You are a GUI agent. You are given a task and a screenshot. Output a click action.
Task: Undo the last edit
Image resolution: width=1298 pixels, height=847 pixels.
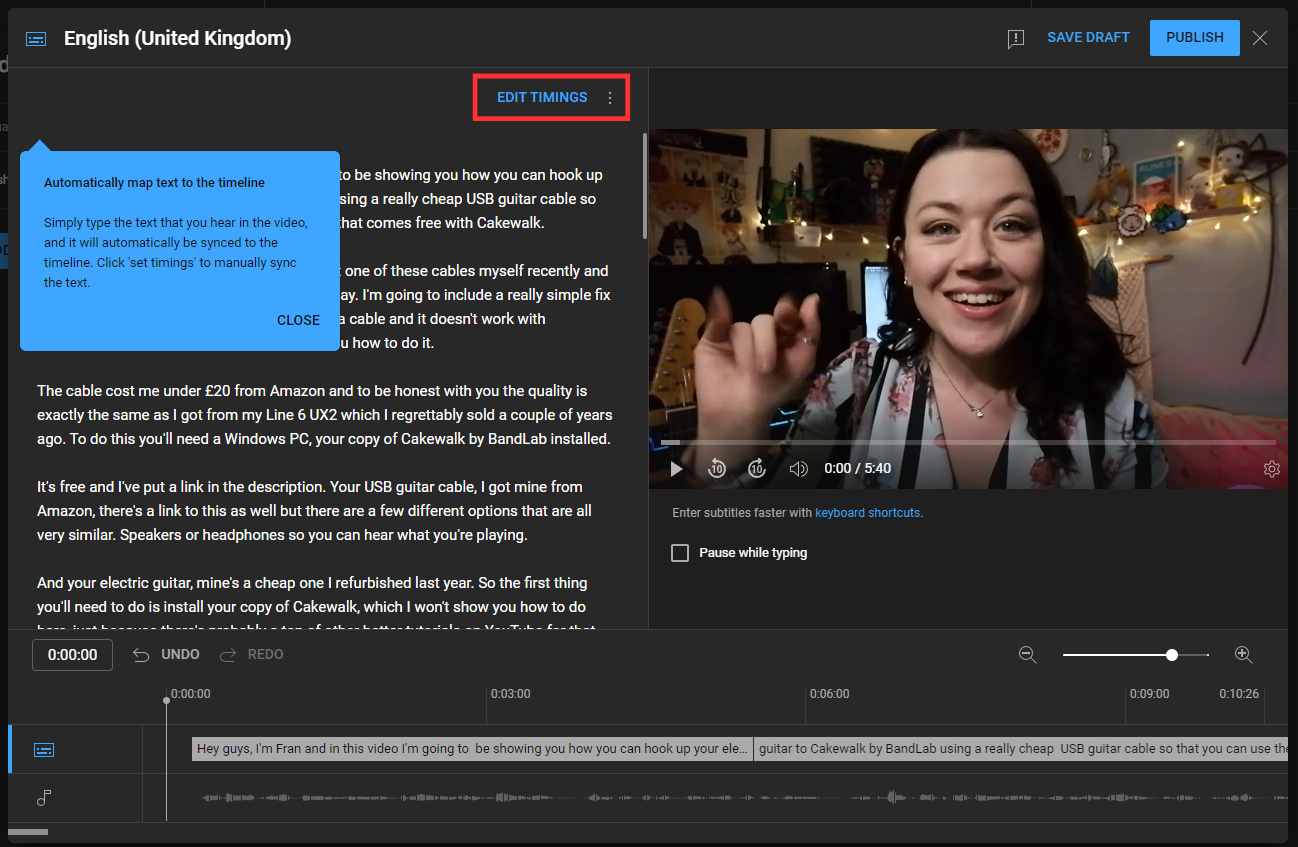[x=165, y=654]
